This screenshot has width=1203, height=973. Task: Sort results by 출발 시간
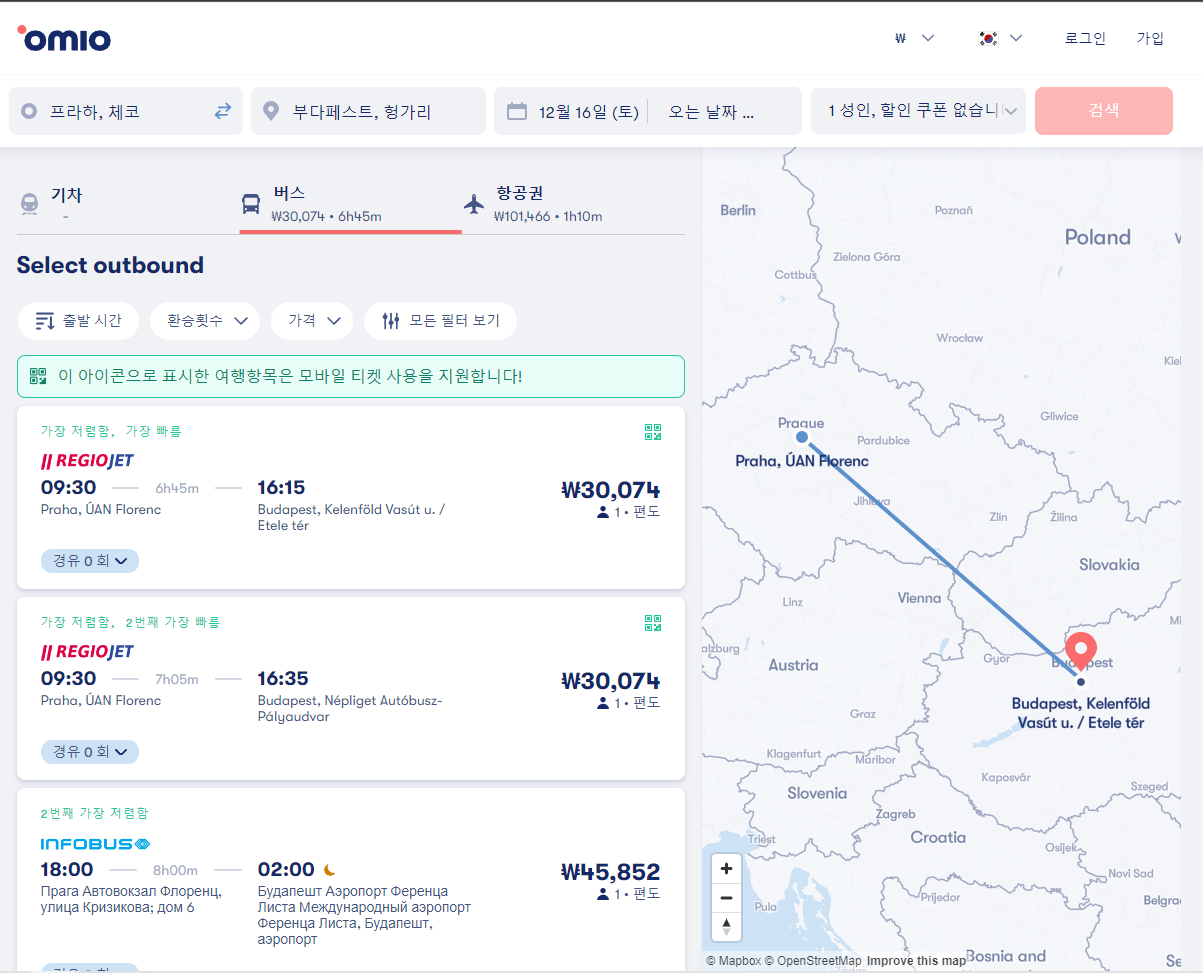click(78, 321)
